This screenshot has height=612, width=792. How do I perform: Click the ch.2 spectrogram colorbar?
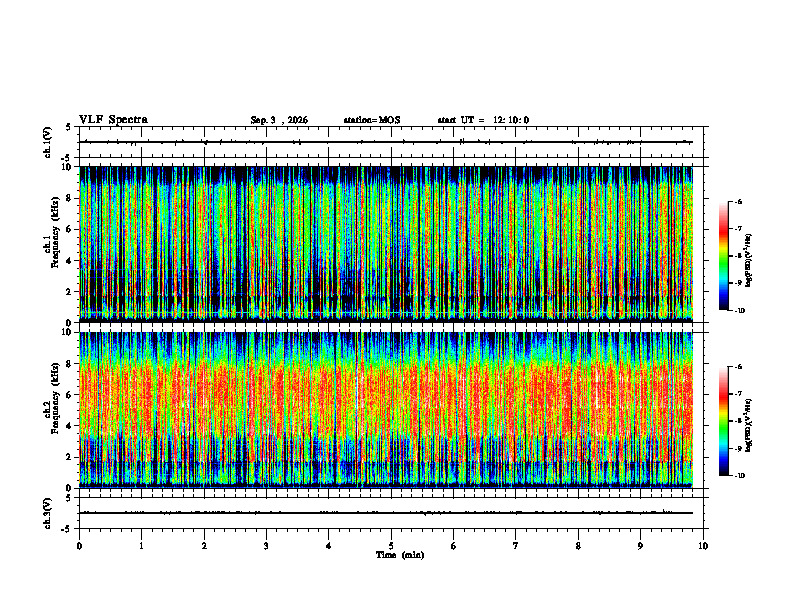723,421
